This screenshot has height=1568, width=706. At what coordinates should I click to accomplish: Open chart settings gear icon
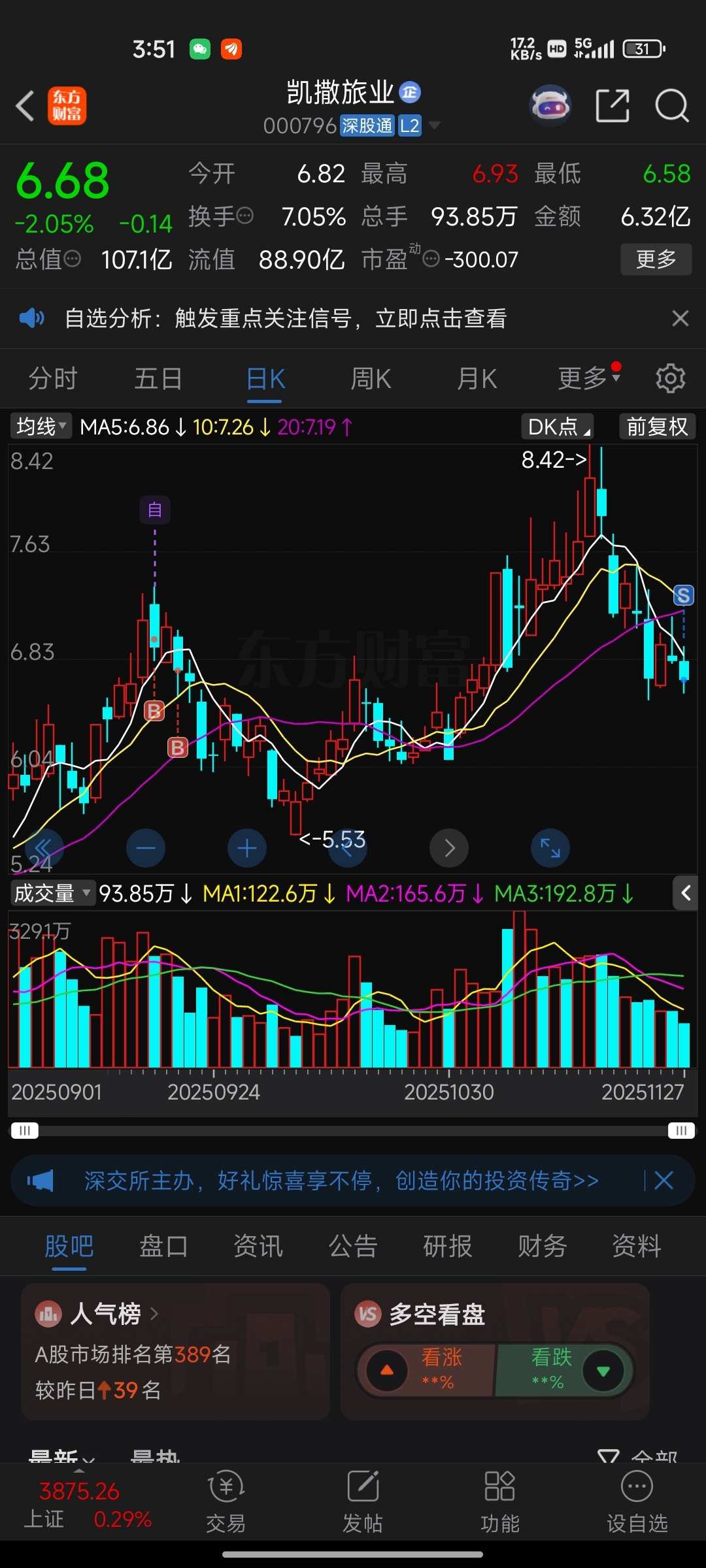click(671, 378)
